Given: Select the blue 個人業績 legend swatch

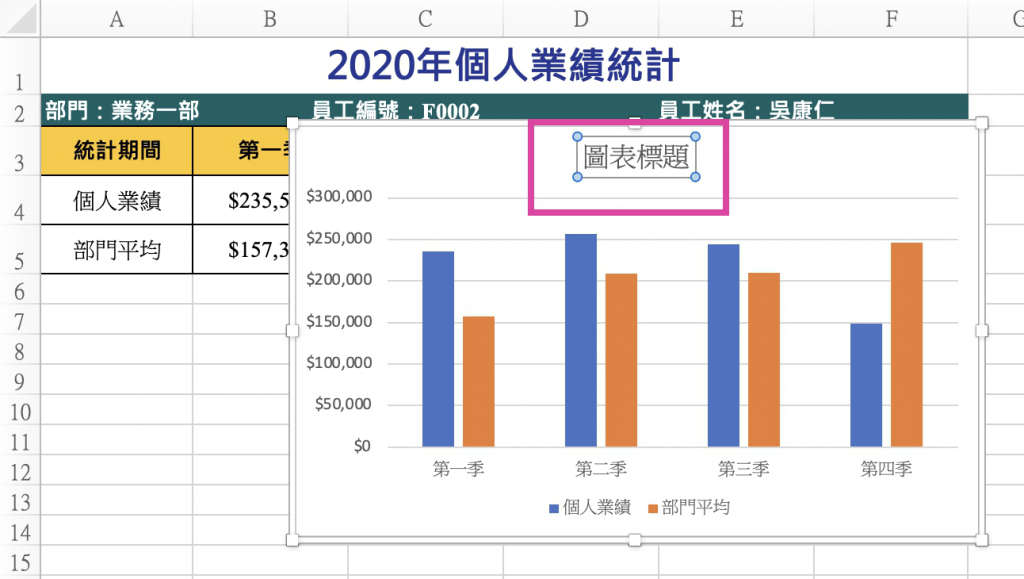Looking at the screenshot, I should click(554, 508).
